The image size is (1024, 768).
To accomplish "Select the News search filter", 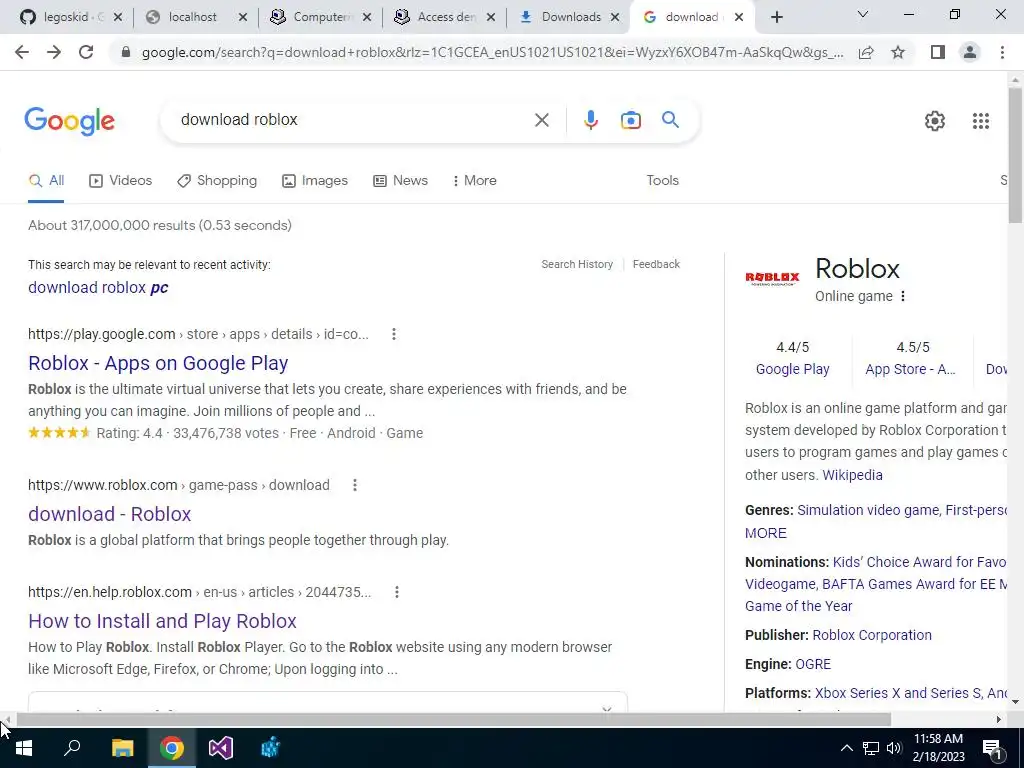I will [x=400, y=181].
